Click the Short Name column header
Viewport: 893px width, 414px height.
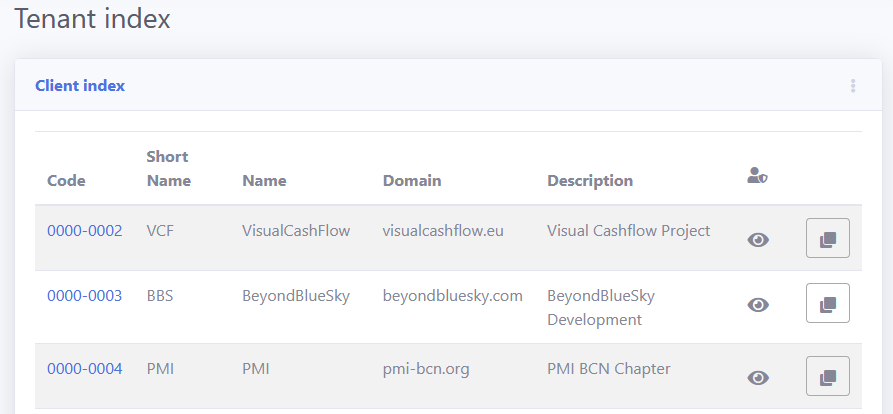[168, 169]
